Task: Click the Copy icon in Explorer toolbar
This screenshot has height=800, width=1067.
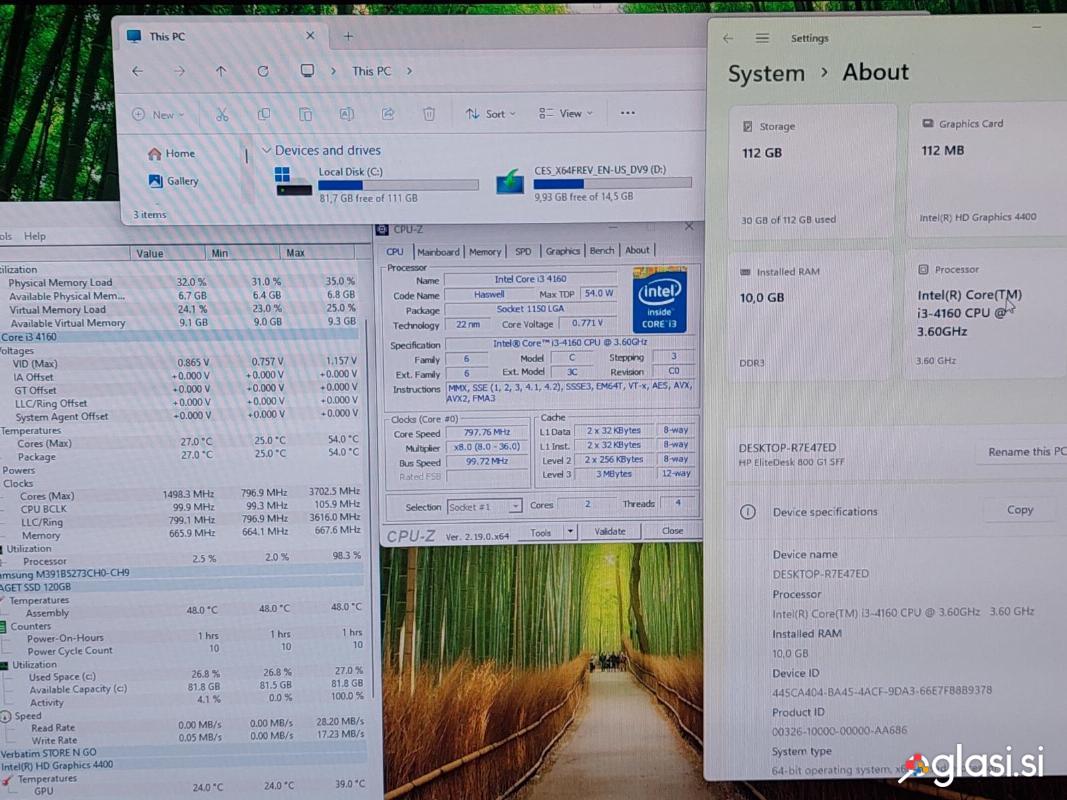Action: click(x=264, y=114)
